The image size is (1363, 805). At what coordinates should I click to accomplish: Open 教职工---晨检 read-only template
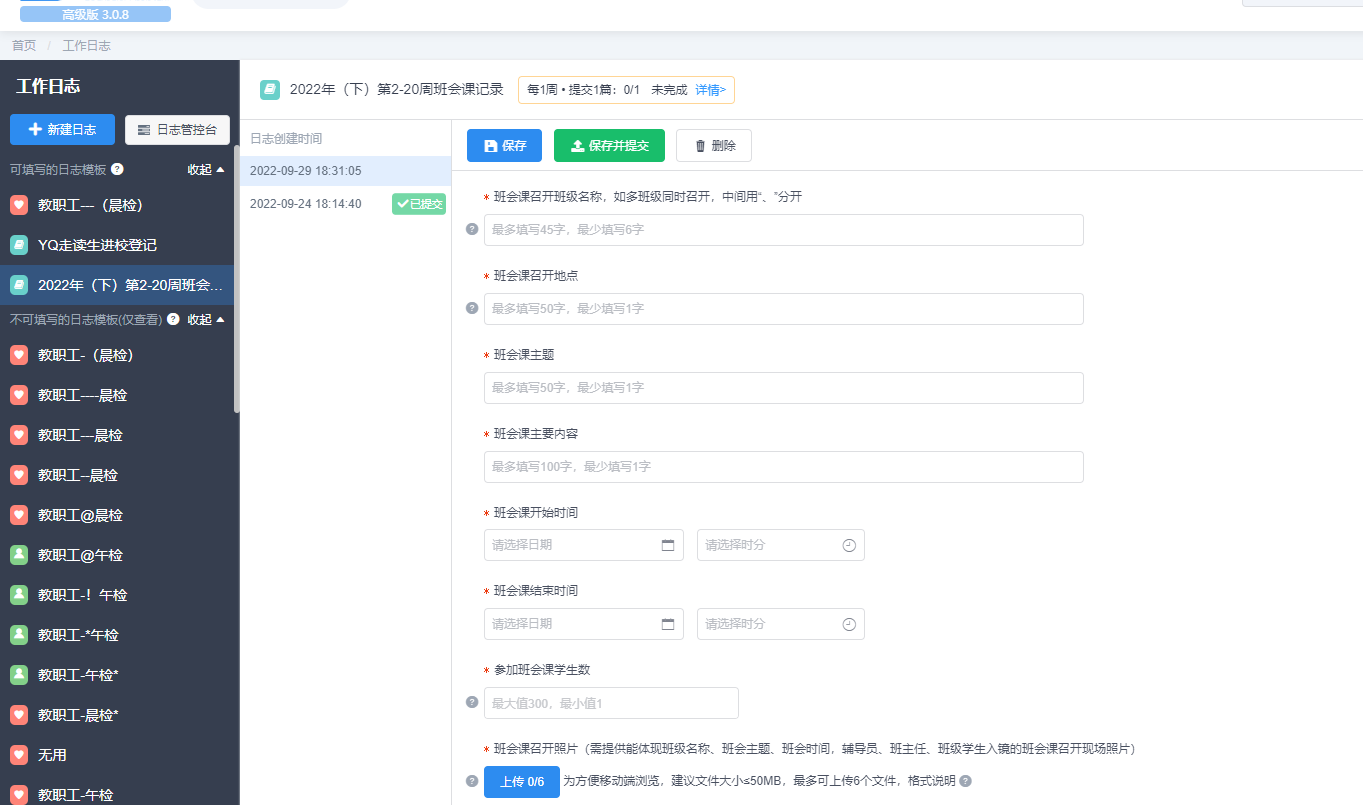point(117,435)
